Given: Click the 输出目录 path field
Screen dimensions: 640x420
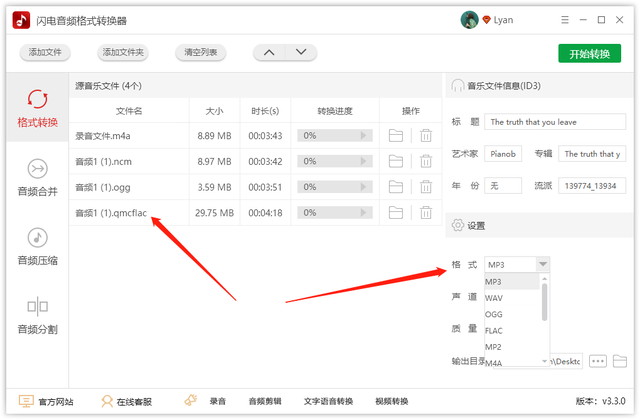Looking at the screenshot, I should pyautogui.click(x=566, y=361).
